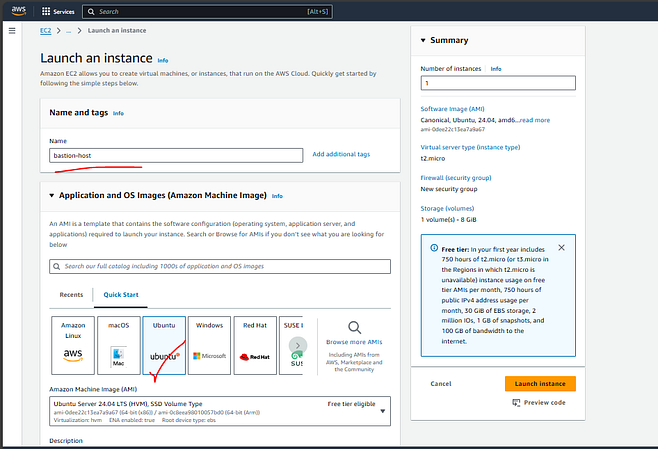Screen dimensions: 658x449
Task: Click the New security group text
Action: [x=449, y=189]
